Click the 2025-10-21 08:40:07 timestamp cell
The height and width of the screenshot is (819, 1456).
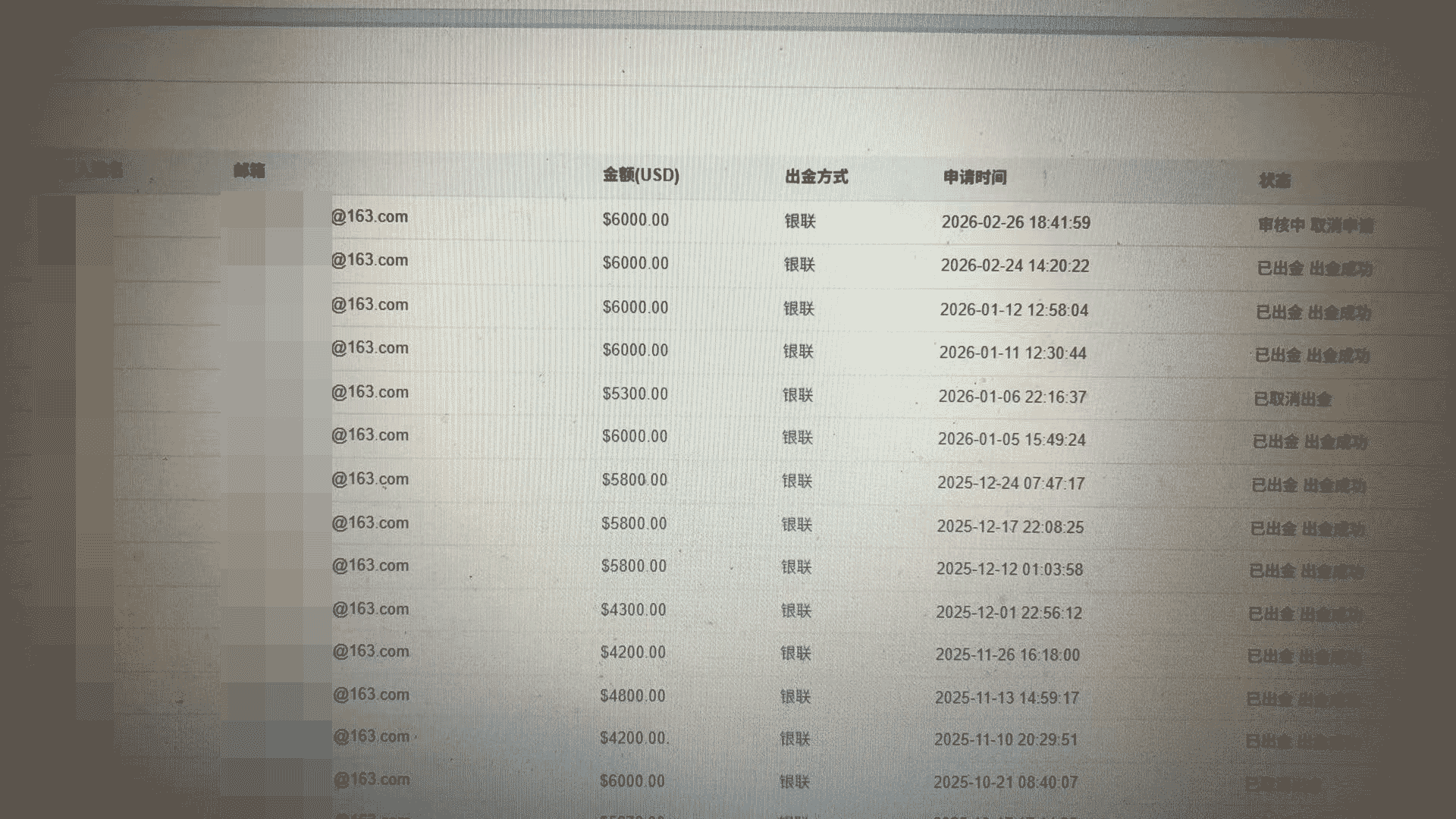click(x=1005, y=783)
